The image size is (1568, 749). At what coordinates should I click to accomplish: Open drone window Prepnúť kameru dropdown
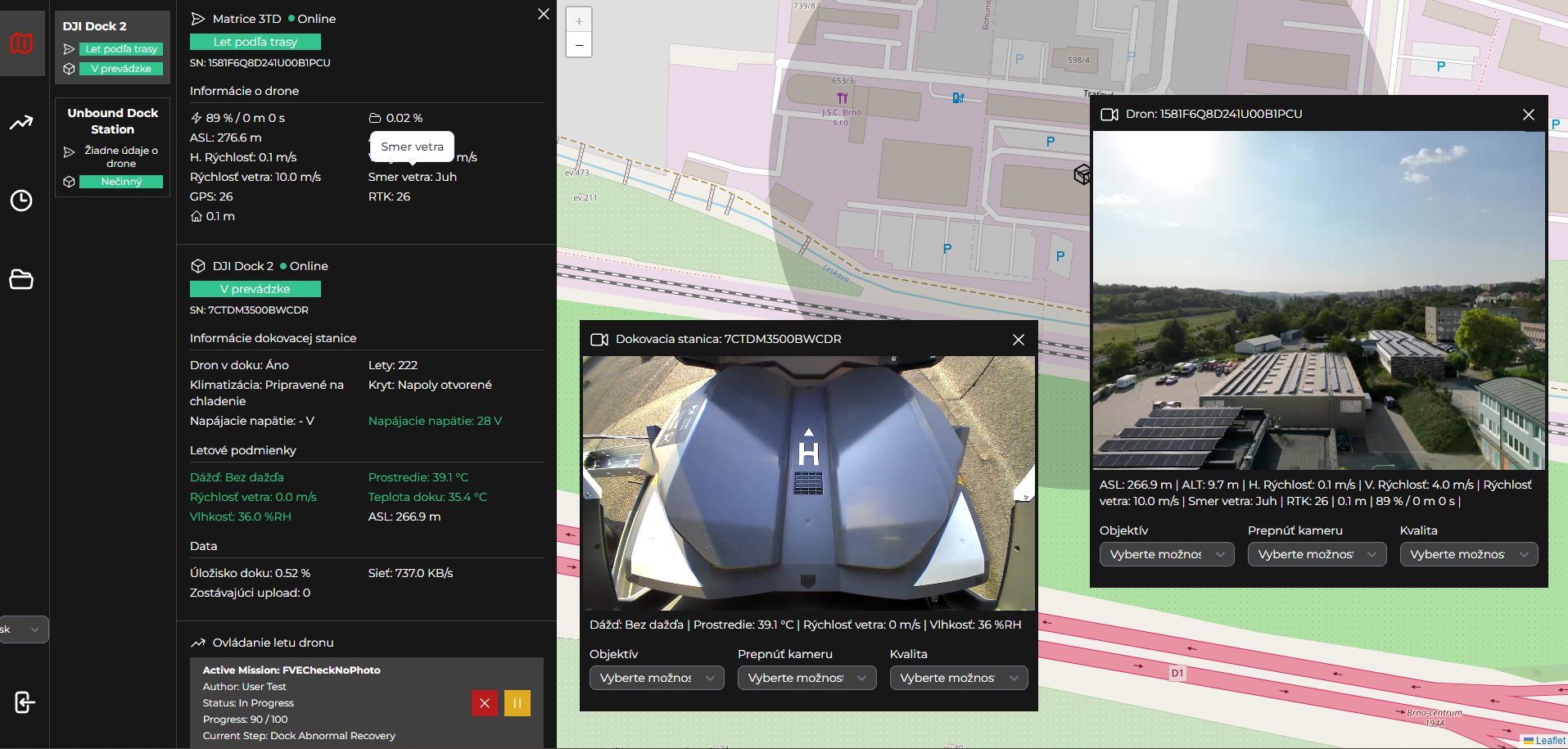(x=1317, y=554)
